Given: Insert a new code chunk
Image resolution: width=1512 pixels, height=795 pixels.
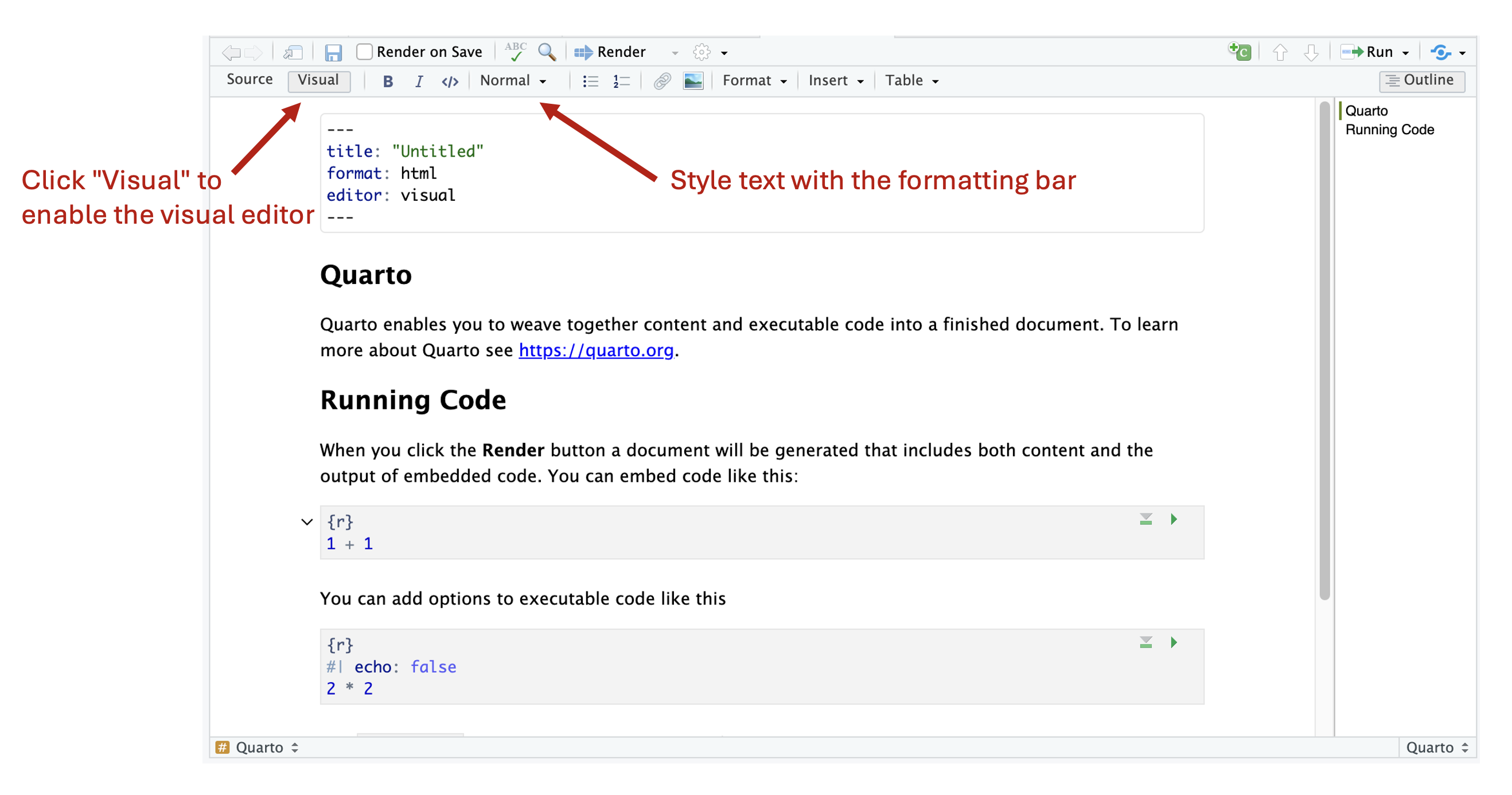Looking at the screenshot, I should [1240, 52].
